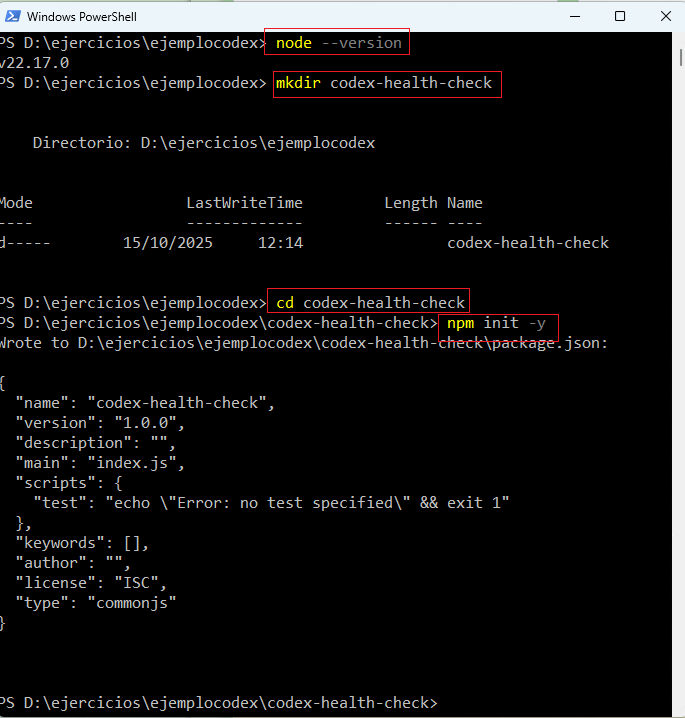Click the "LastWriteTime" column header
685x718 pixels.
[244, 203]
